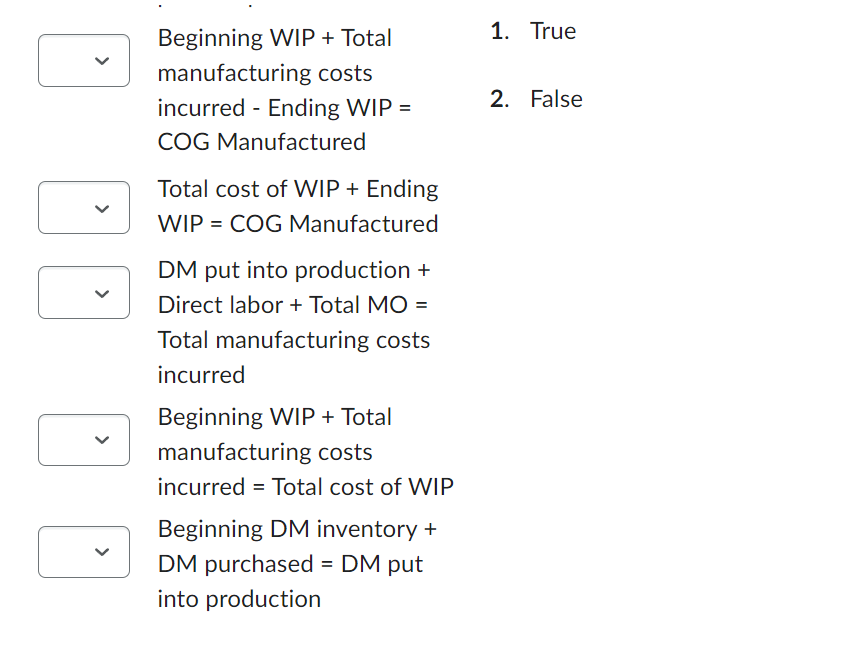Screen dimensions: 857x671
Task: Expand the chevron next to the Ending WIP statement
Action: pos(83,207)
